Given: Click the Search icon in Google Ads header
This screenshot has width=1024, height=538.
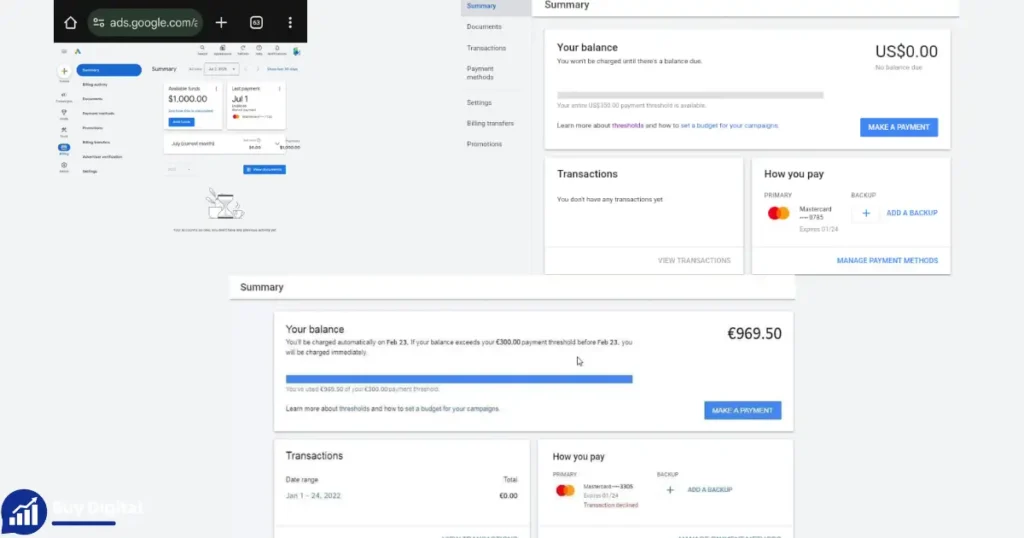Looking at the screenshot, I should [202, 50].
